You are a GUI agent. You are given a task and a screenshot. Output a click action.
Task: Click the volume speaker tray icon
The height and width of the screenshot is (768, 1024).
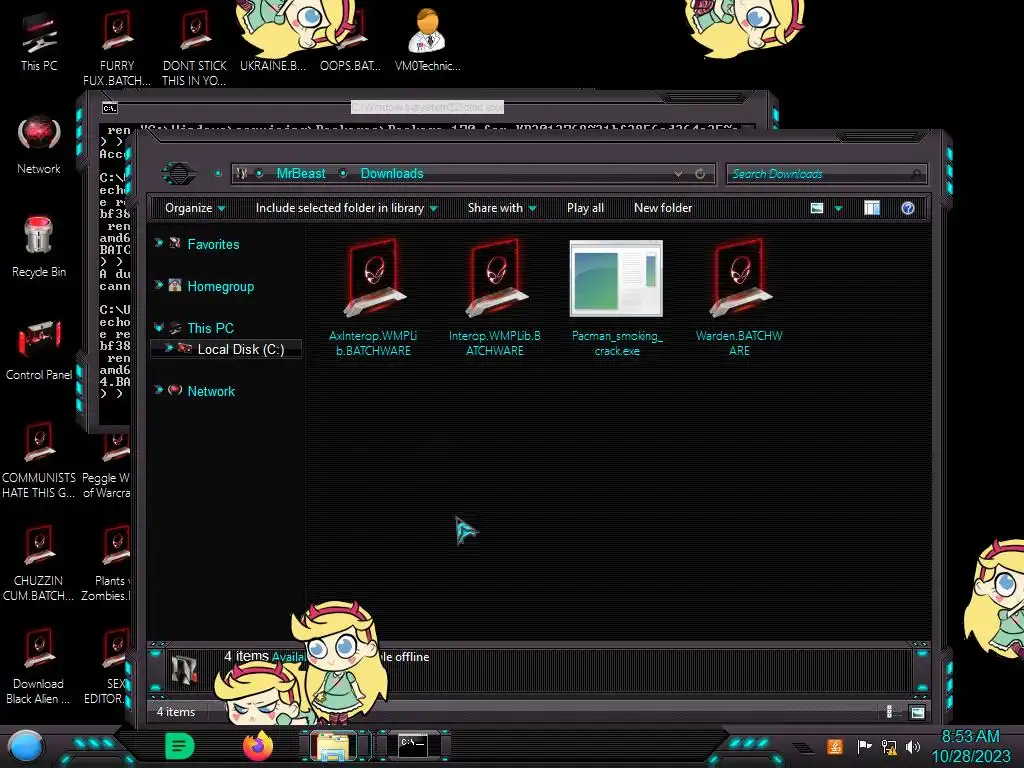pyautogui.click(x=913, y=747)
